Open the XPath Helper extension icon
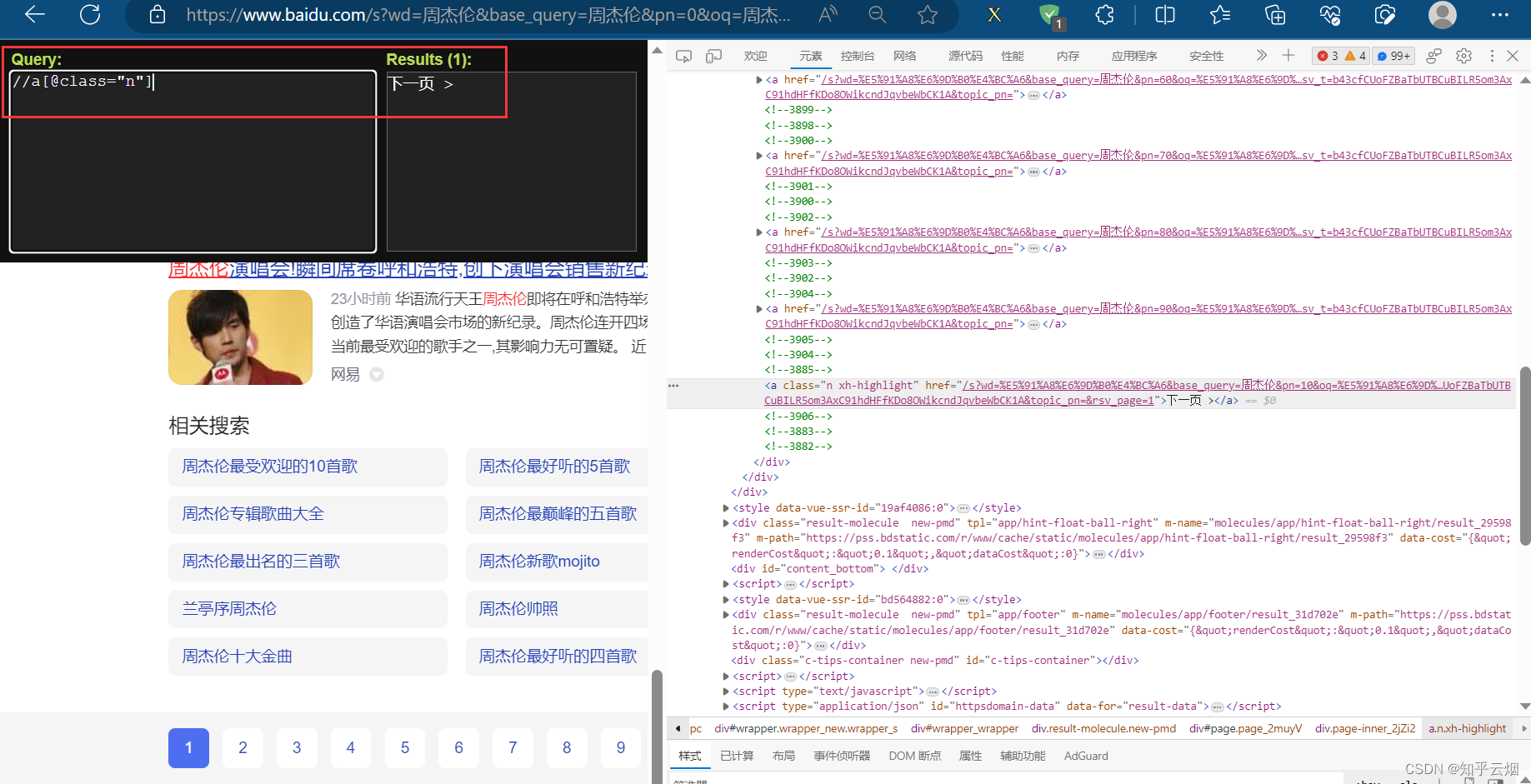This screenshot has width=1531, height=784. point(994,14)
